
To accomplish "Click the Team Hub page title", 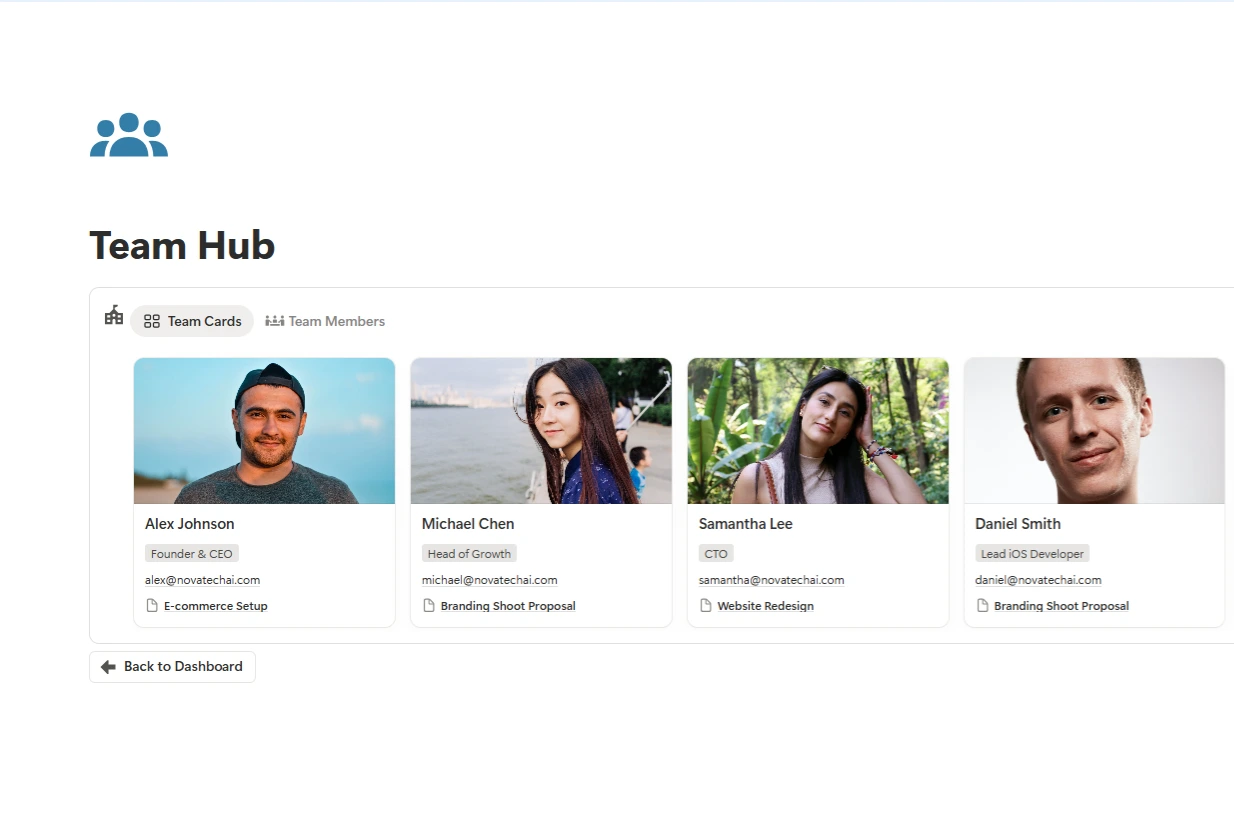I will point(182,246).
